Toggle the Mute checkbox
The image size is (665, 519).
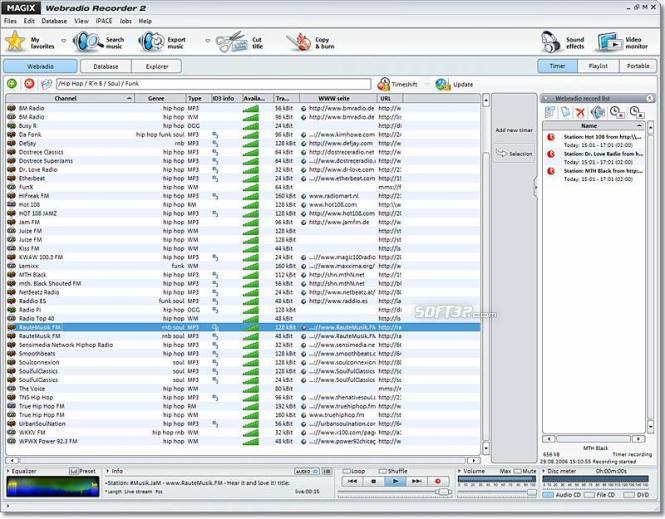517,471
